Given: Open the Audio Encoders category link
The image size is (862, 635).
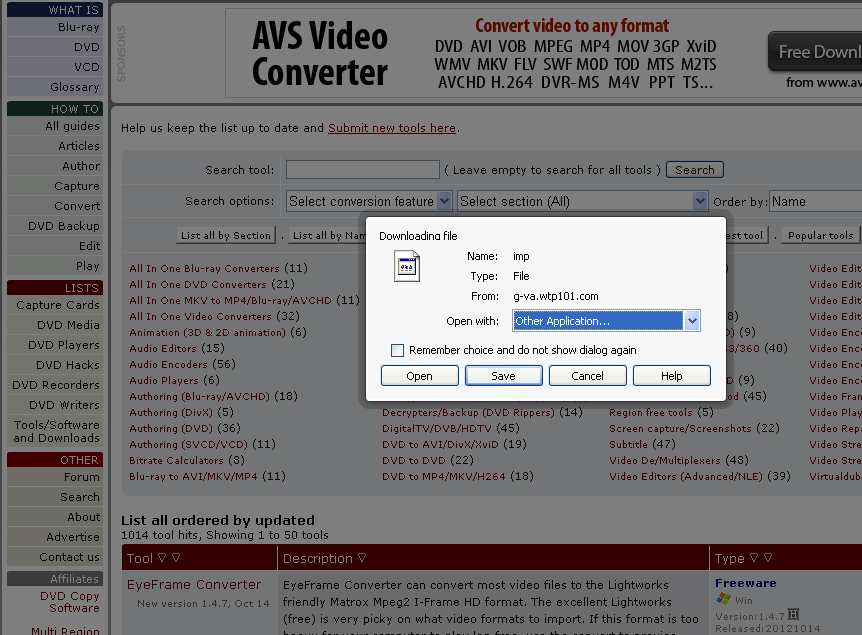Looking at the screenshot, I should pos(168,364).
